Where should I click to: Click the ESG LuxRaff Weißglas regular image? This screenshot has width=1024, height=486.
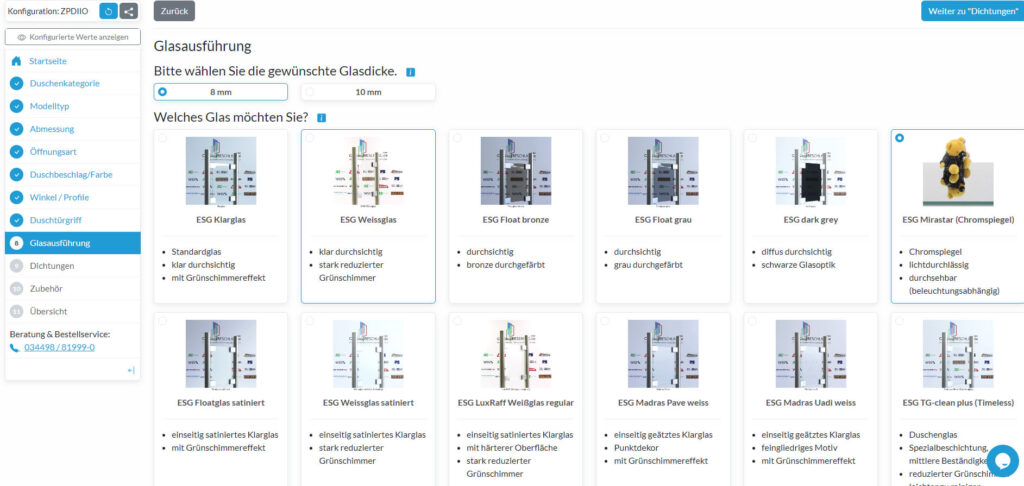point(516,355)
